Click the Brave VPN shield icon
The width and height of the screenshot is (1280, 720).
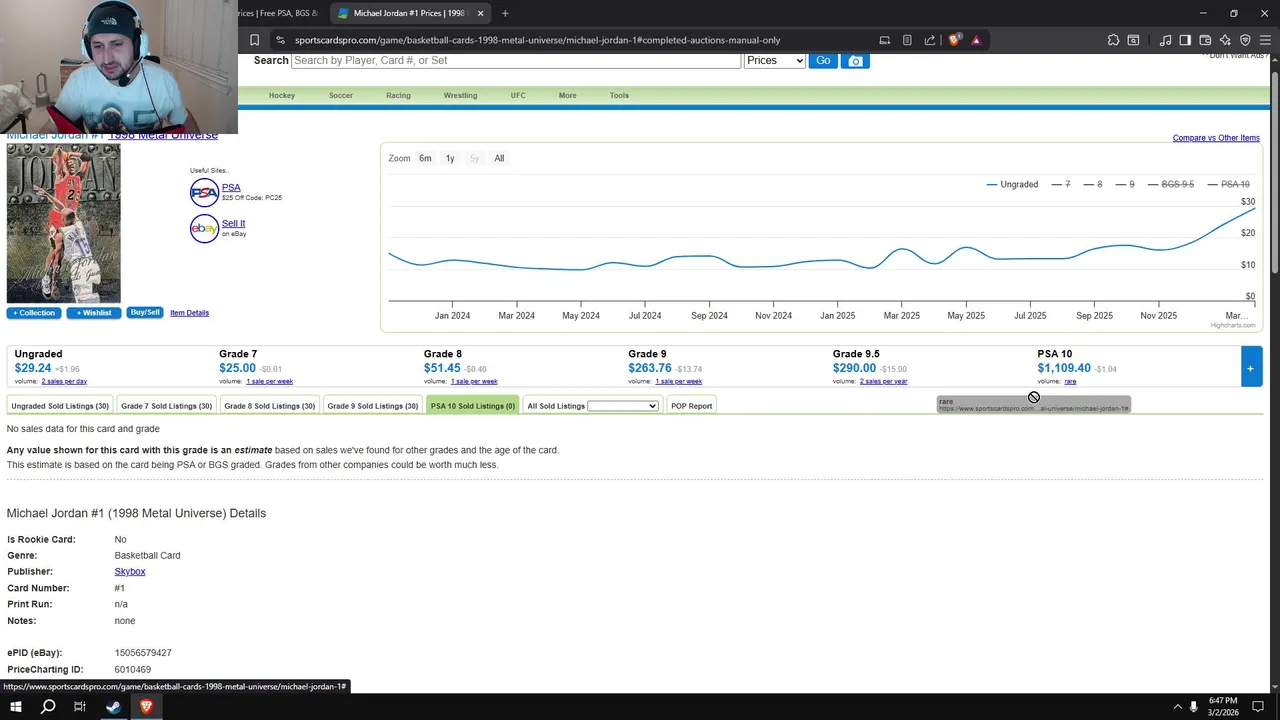[x=1245, y=40]
